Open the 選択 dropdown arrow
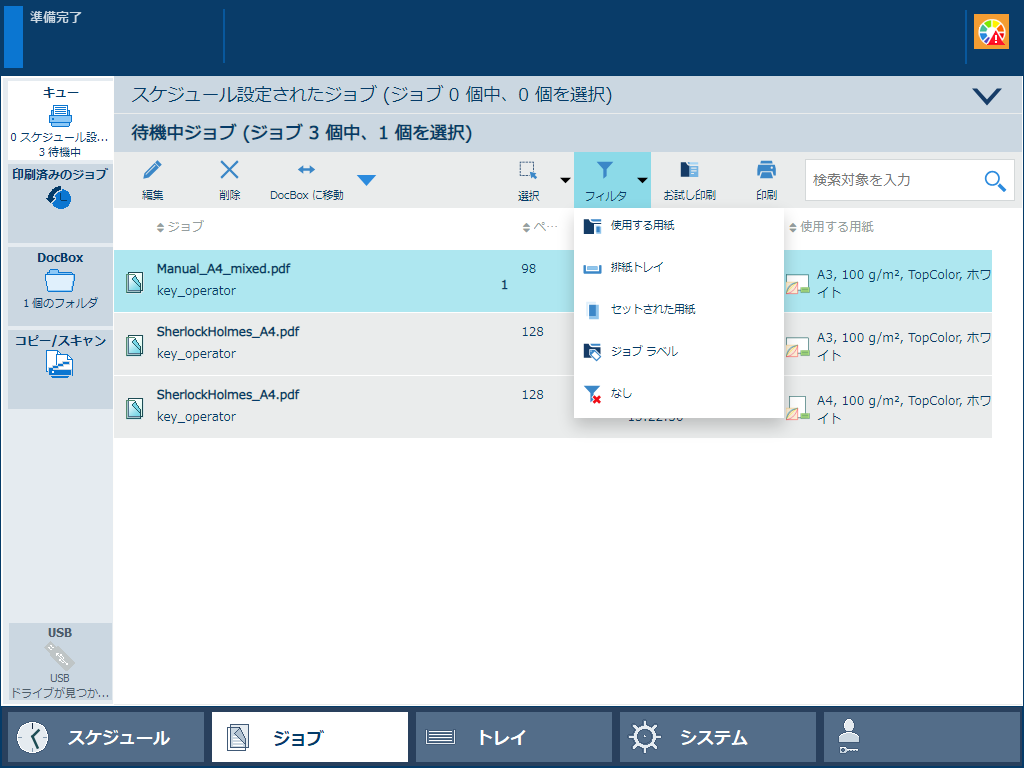Image resolution: width=1024 pixels, height=768 pixels. 565,180
